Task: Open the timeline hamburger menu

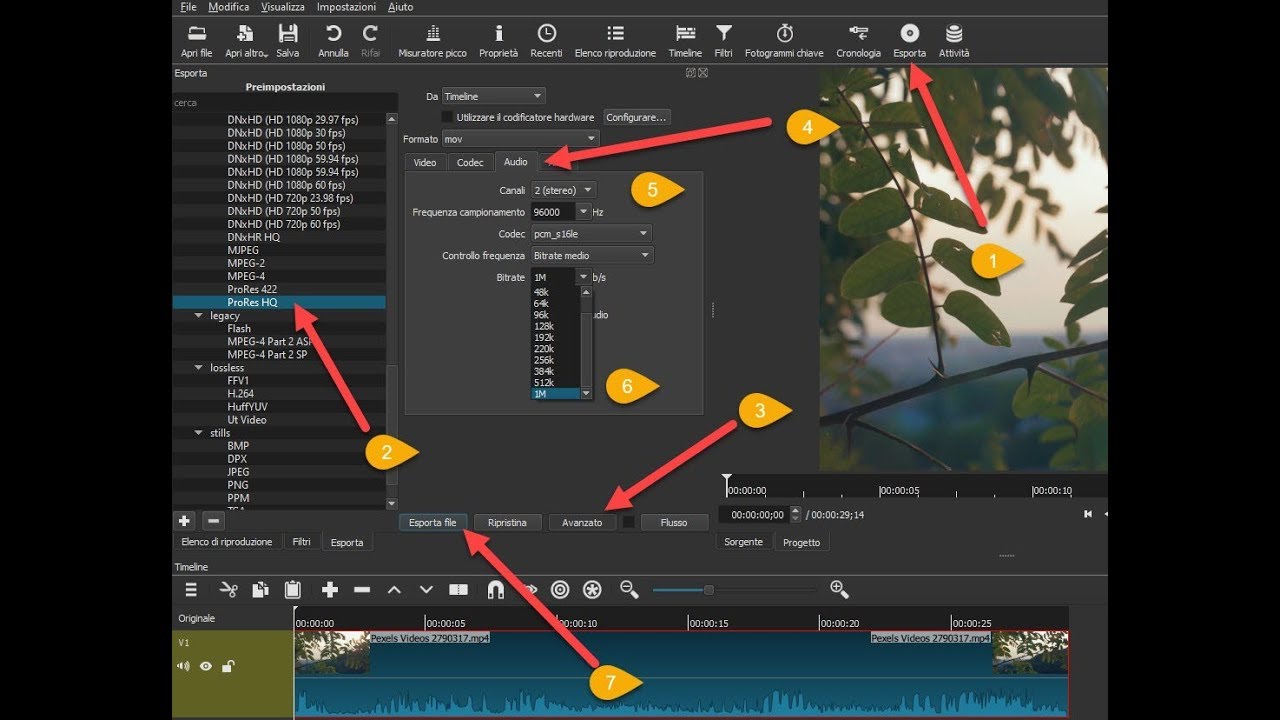Action: click(191, 590)
